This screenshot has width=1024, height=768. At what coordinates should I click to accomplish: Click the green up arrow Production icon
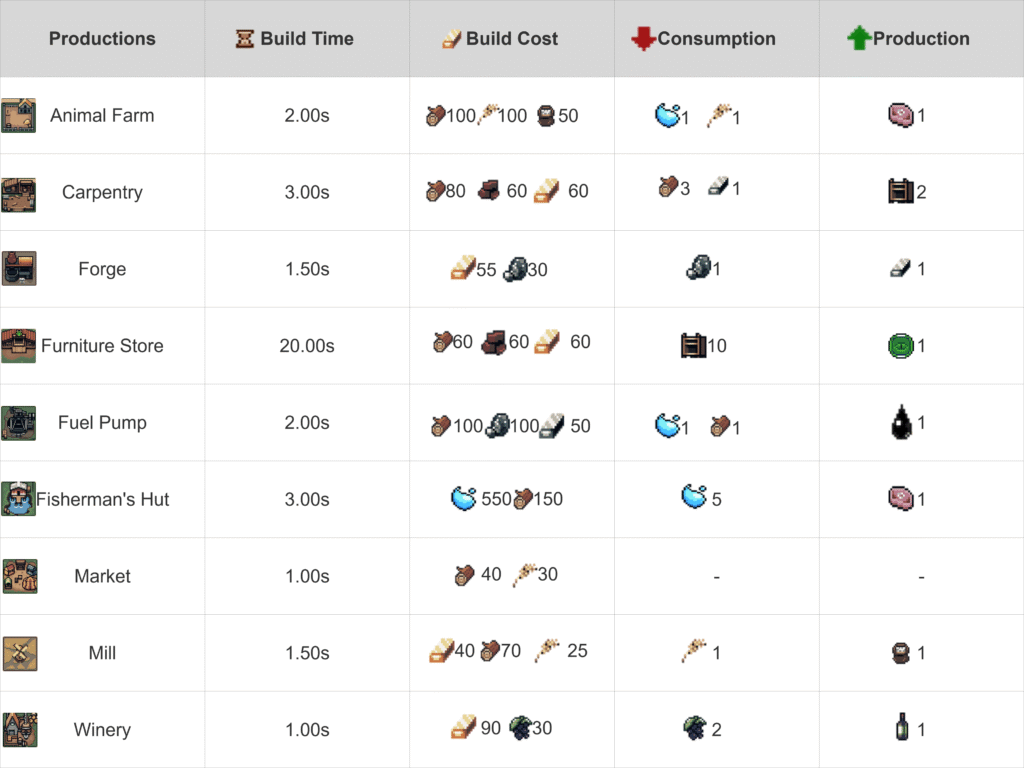[x=858, y=39]
